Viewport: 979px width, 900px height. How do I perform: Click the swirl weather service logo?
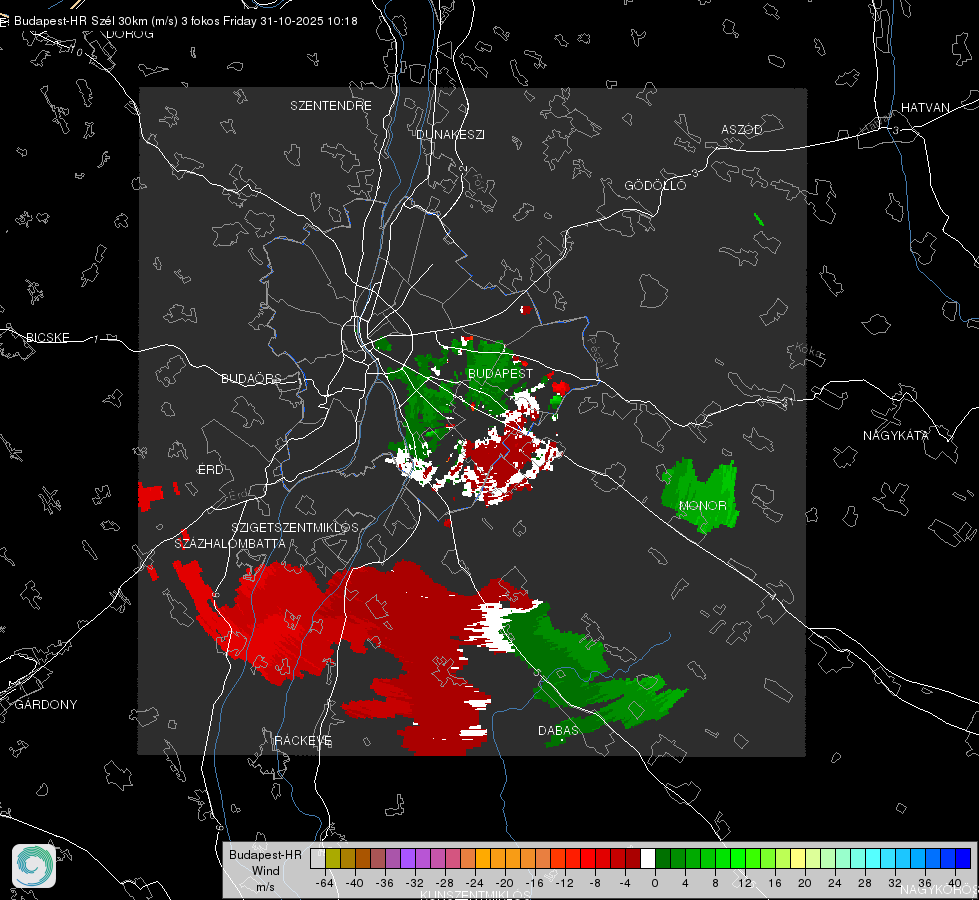click(x=34, y=866)
